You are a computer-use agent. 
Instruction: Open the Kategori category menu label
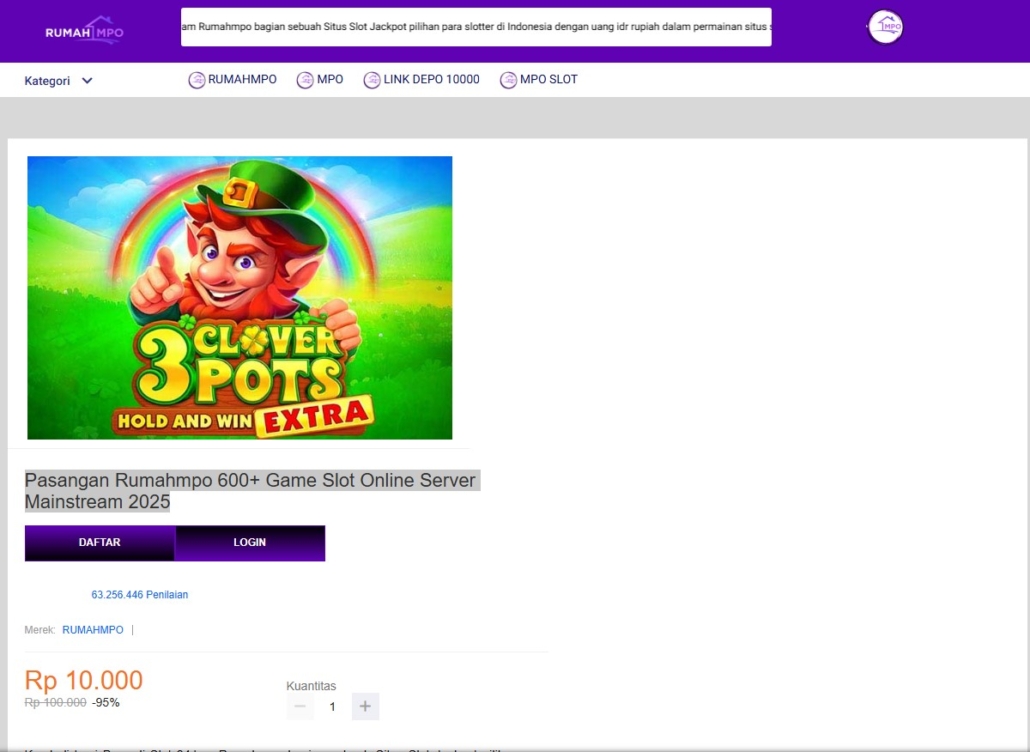[x=47, y=81]
